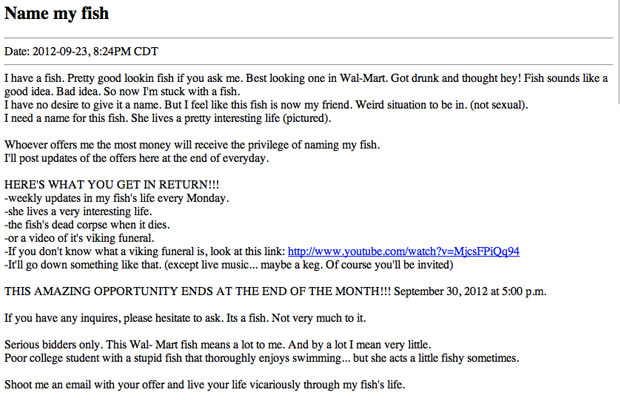Click the "Whoever offers me the most money" sentence
Viewport: 620px width, 400px height.
pyautogui.click(x=192, y=145)
